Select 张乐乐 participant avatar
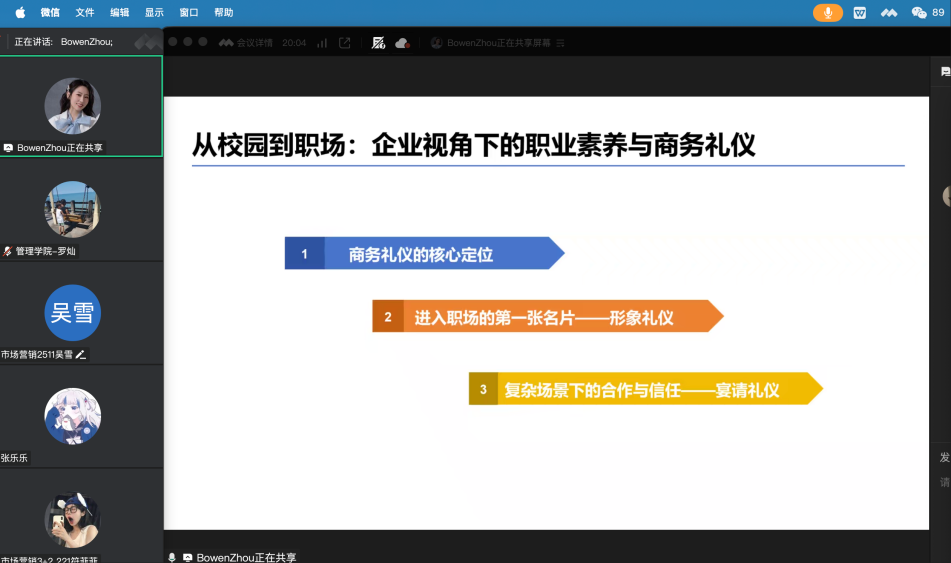 (x=73, y=416)
